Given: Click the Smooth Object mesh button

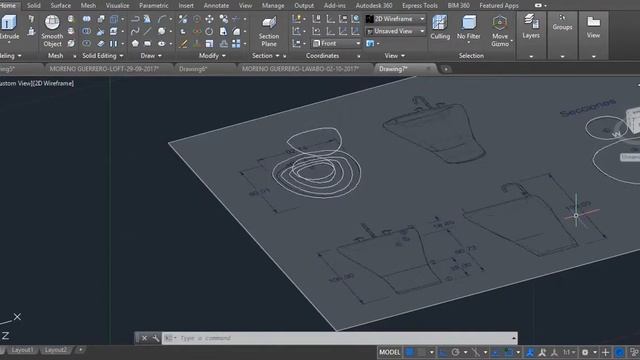Looking at the screenshot, I should tap(52, 31).
